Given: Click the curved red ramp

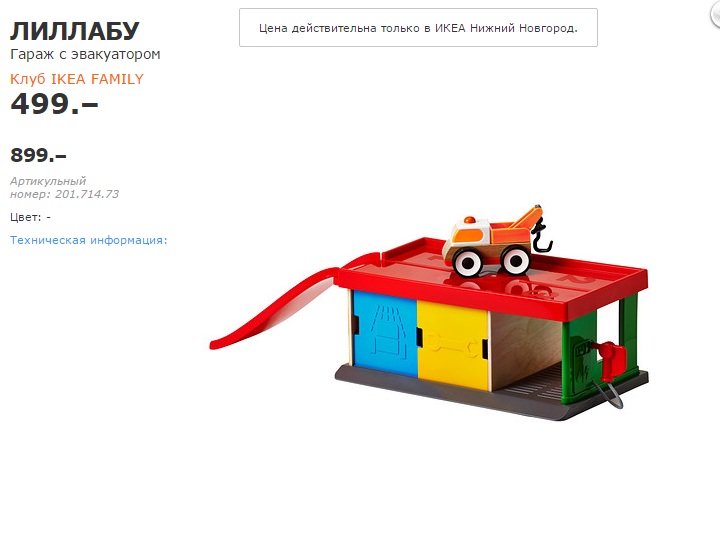Looking at the screenshot, I should point(276,305).
